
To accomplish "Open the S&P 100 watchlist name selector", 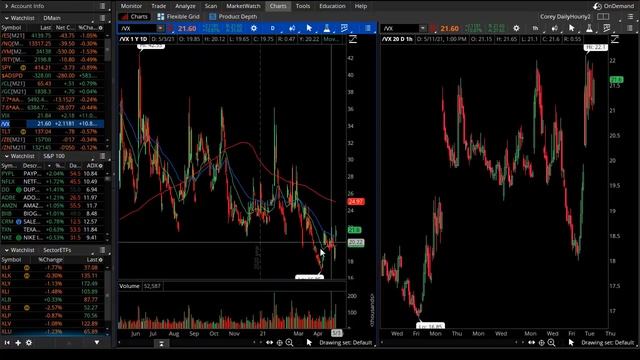I will pos(54,156).
